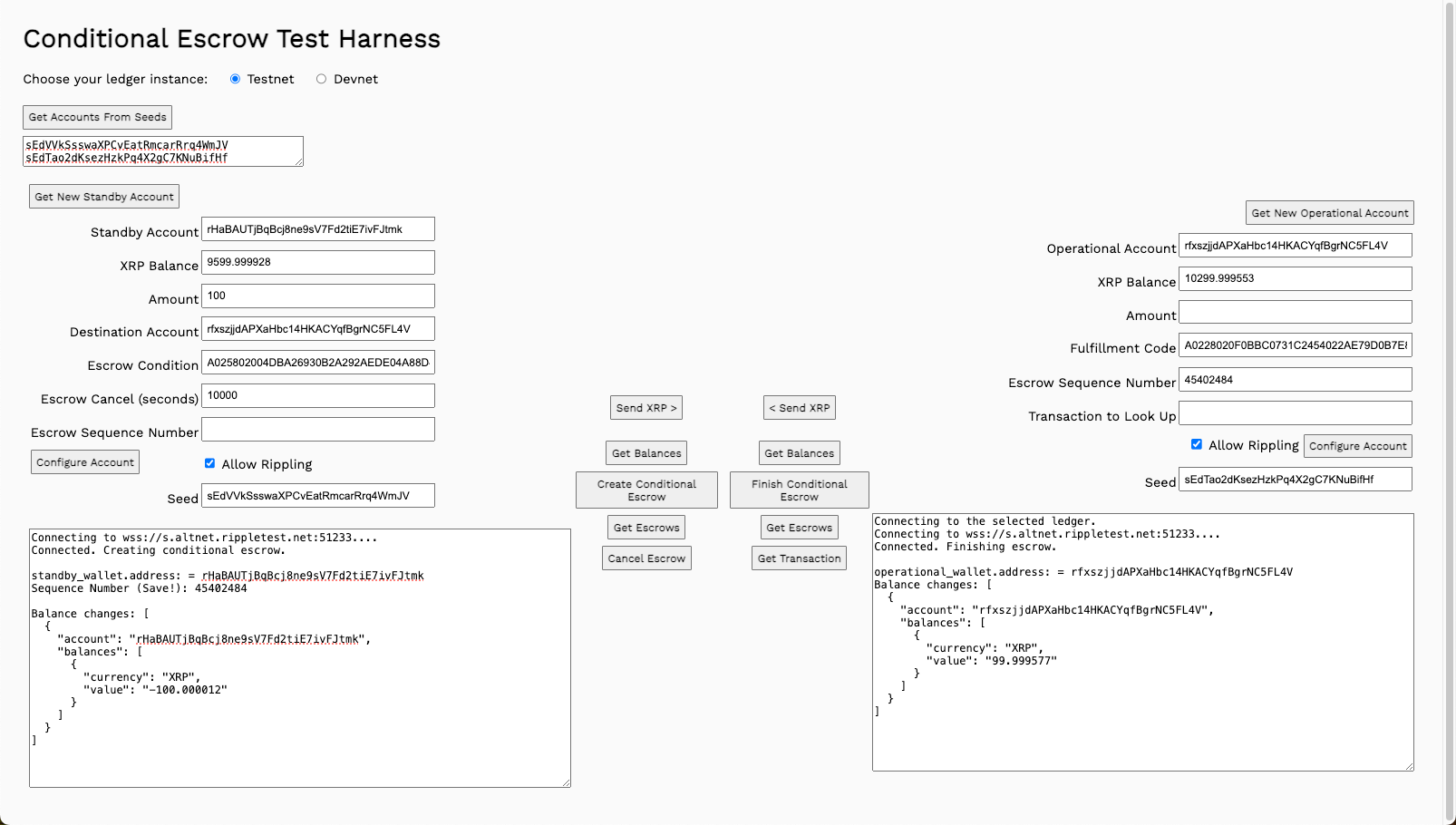Click the seeds text area
Viewport: 1456px width, 825px height.
point(162,151)
